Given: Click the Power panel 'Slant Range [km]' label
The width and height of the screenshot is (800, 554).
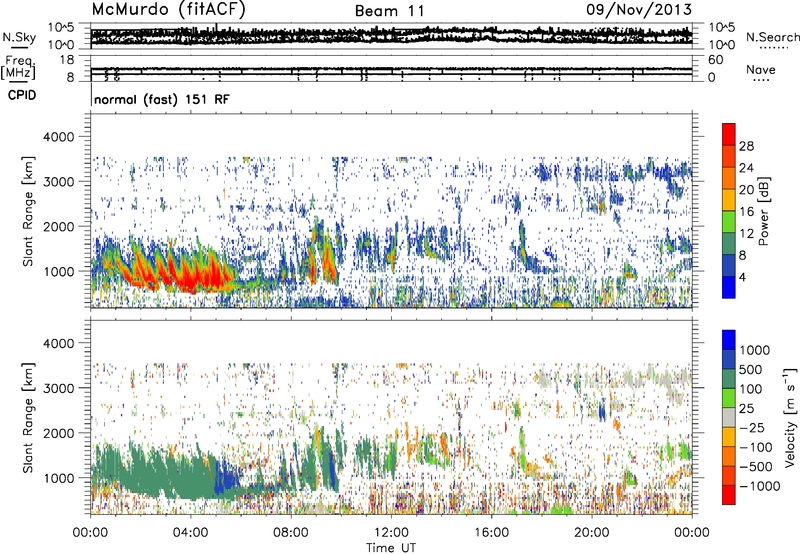Looking at the screenshot, I should coord(28,211).
